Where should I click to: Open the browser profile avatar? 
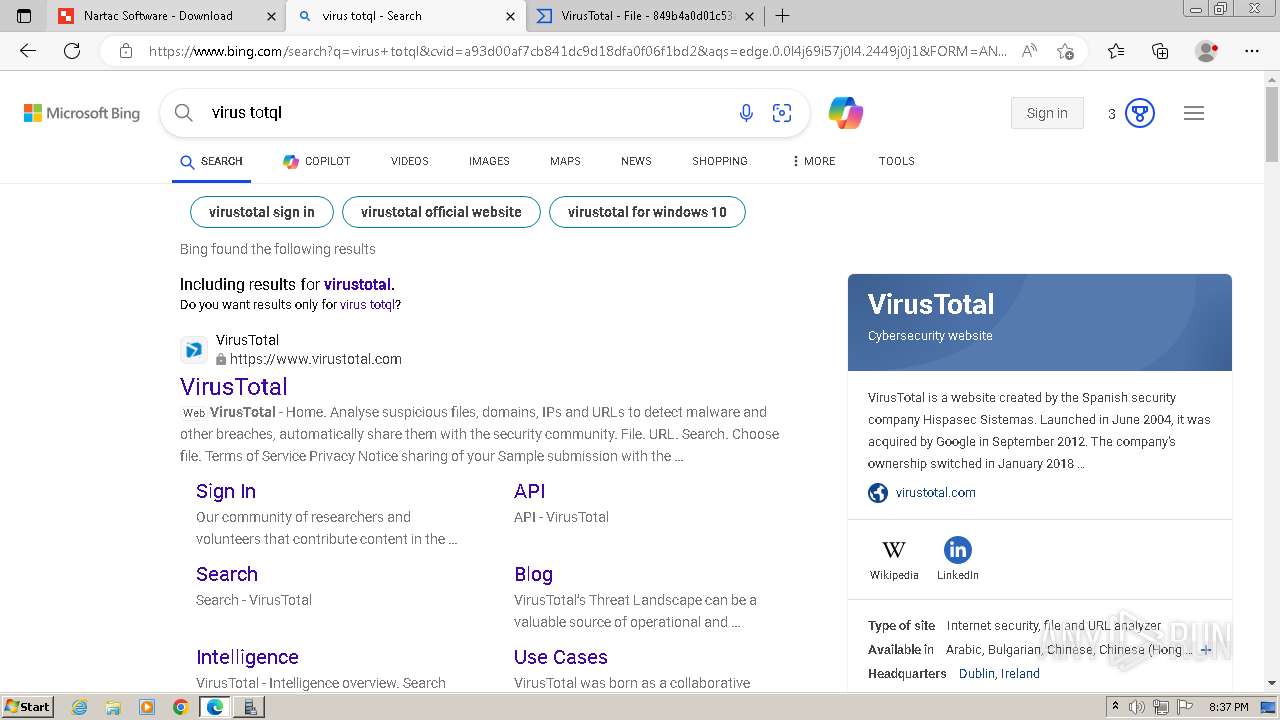click(x=1207, y=51)
